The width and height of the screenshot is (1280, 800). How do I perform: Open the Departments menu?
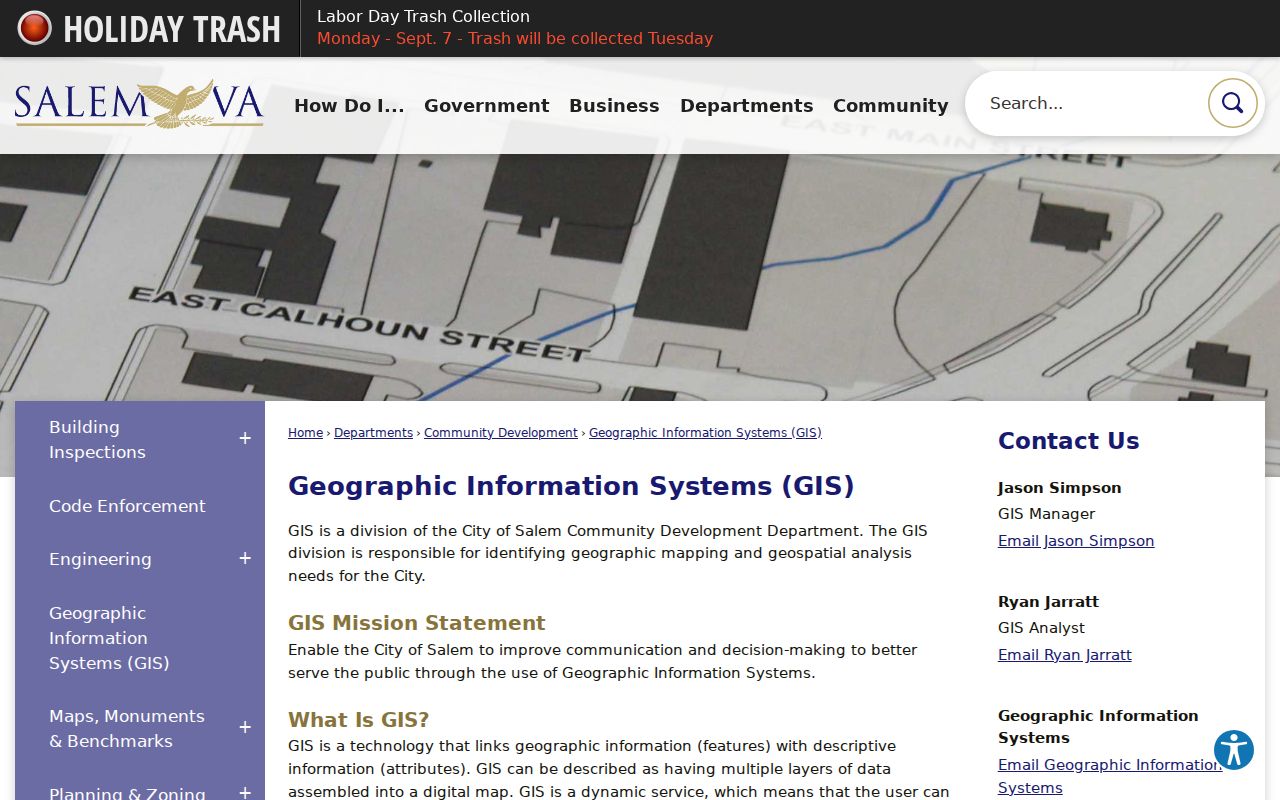tap(746, 106)
